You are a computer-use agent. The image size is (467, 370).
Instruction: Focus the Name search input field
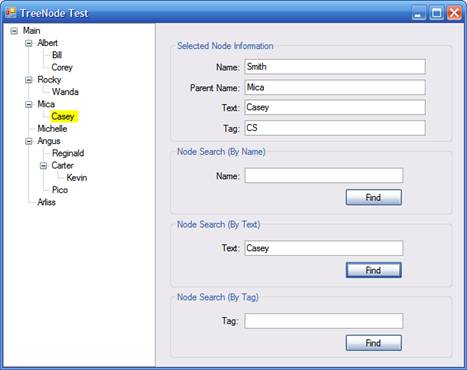tap(324, 176)
